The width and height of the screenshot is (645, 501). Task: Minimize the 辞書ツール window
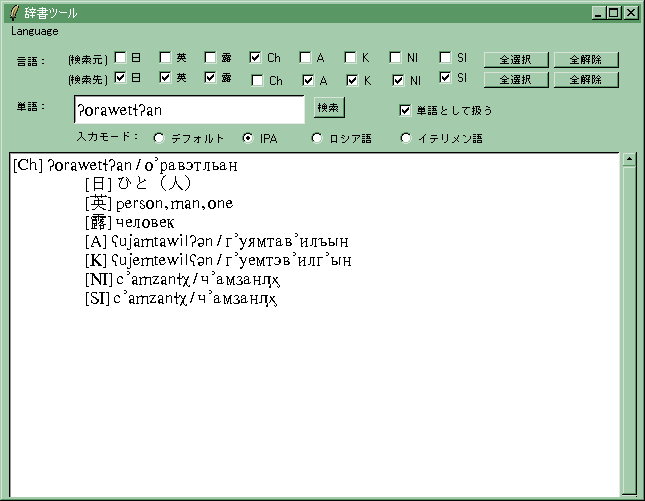pyautogui.click(x=599, y=13)
